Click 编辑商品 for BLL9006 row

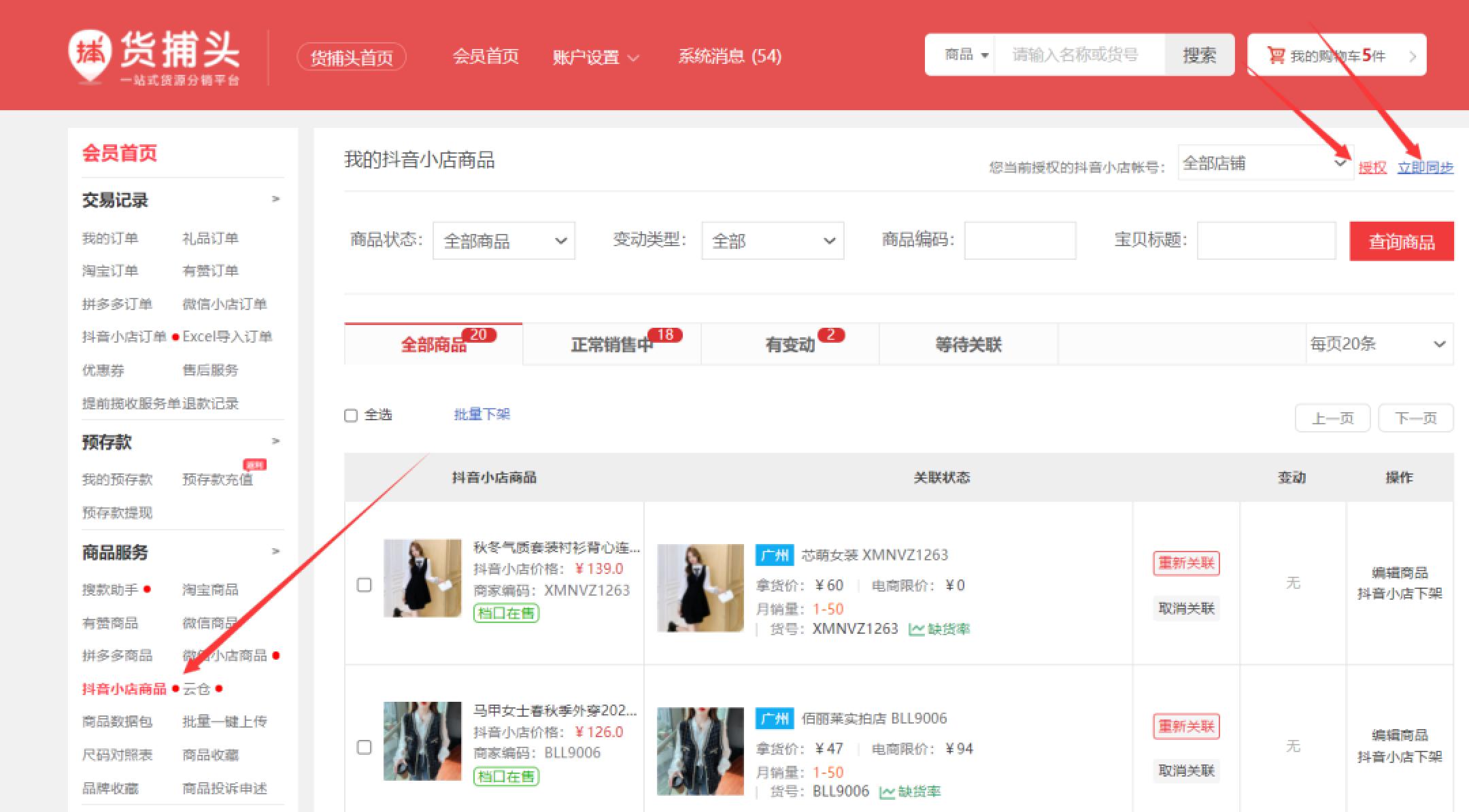1400,735
